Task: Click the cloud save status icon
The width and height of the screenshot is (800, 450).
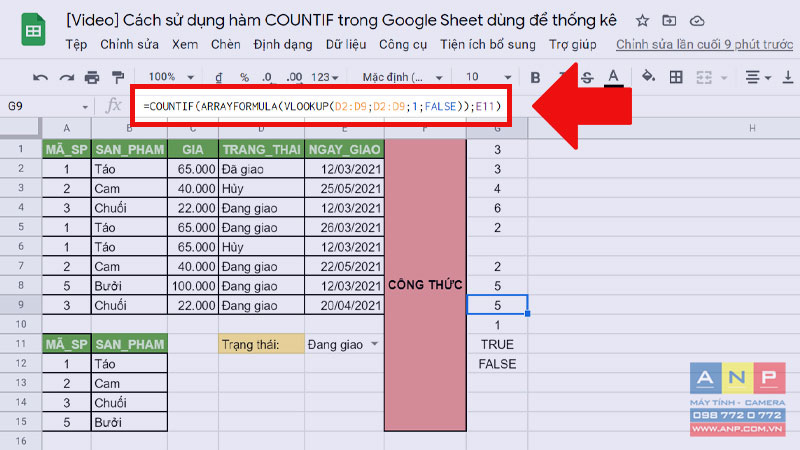Action: 697,21
